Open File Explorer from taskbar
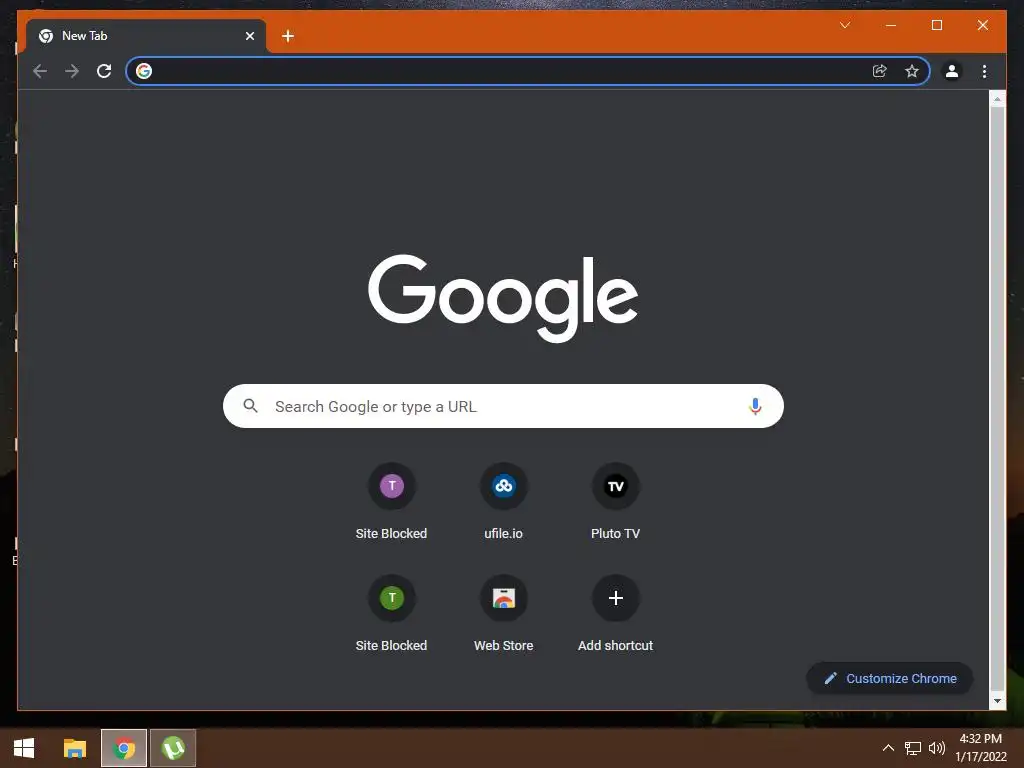 [x=74, y=748]
